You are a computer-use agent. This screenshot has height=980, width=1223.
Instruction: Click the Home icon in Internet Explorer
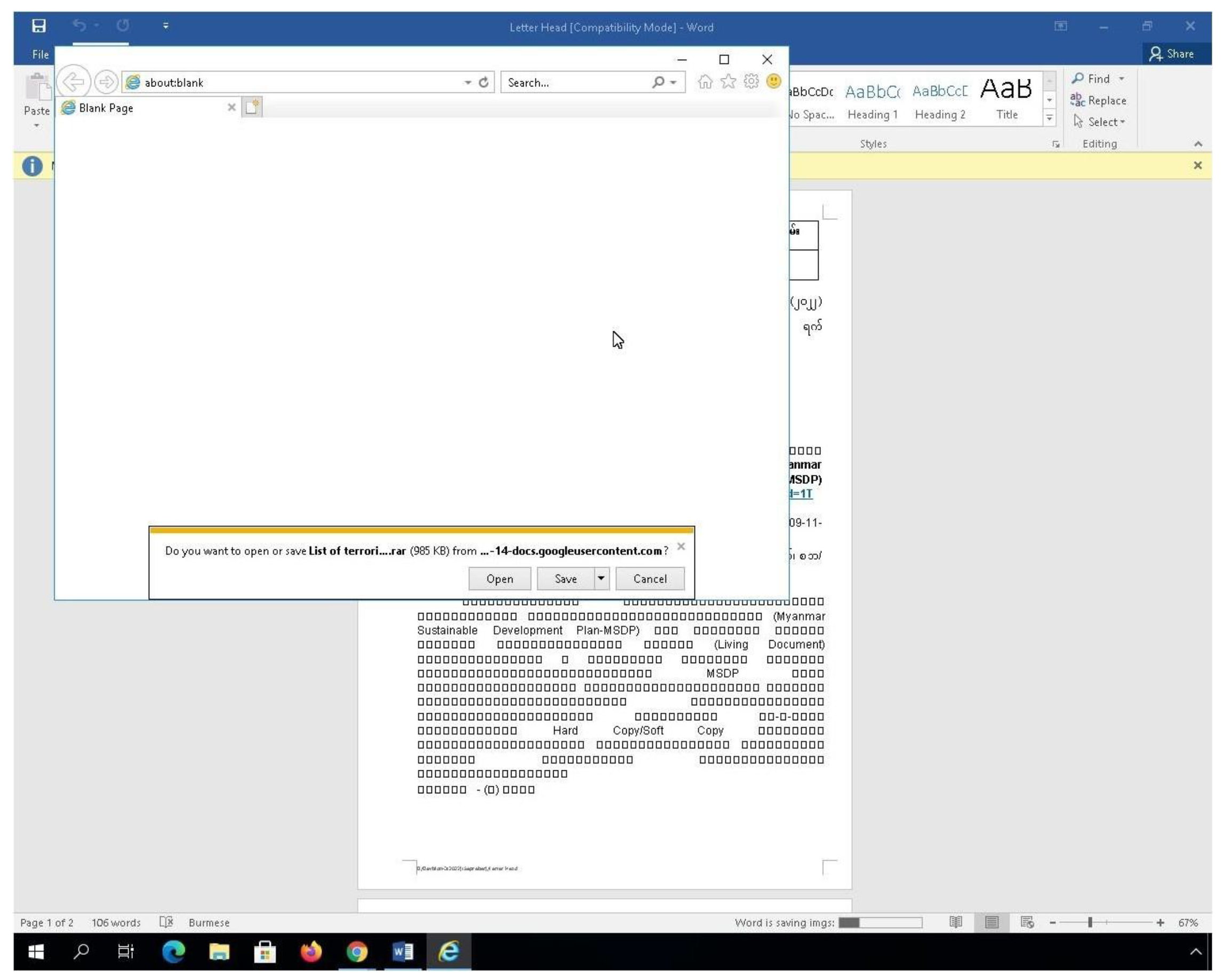705,82
